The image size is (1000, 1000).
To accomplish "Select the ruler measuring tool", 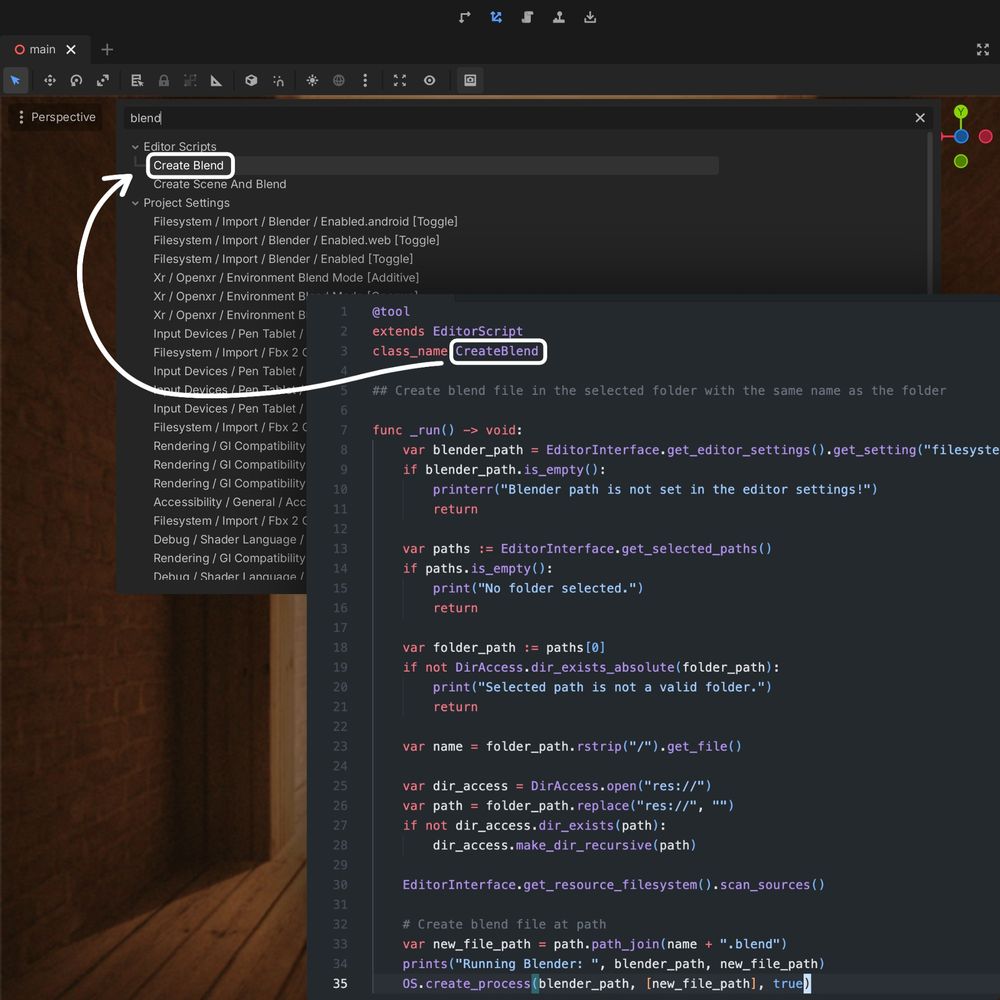I will 216,80.
